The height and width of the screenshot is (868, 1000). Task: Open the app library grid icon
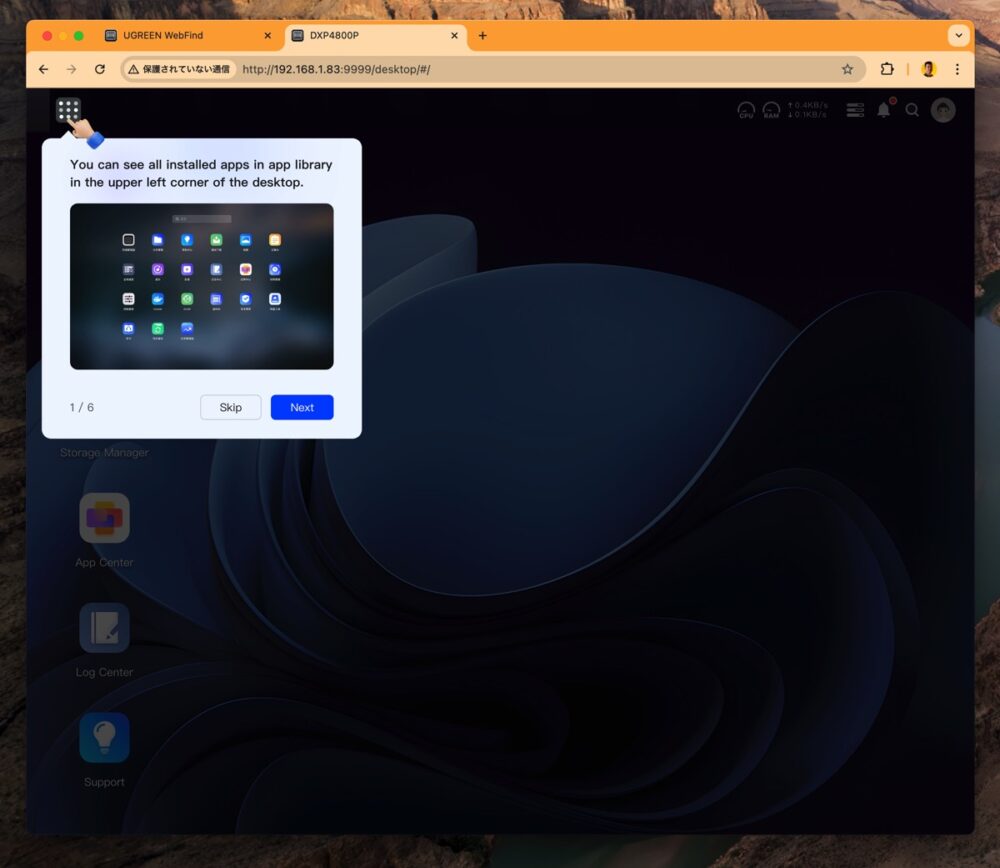68,110
